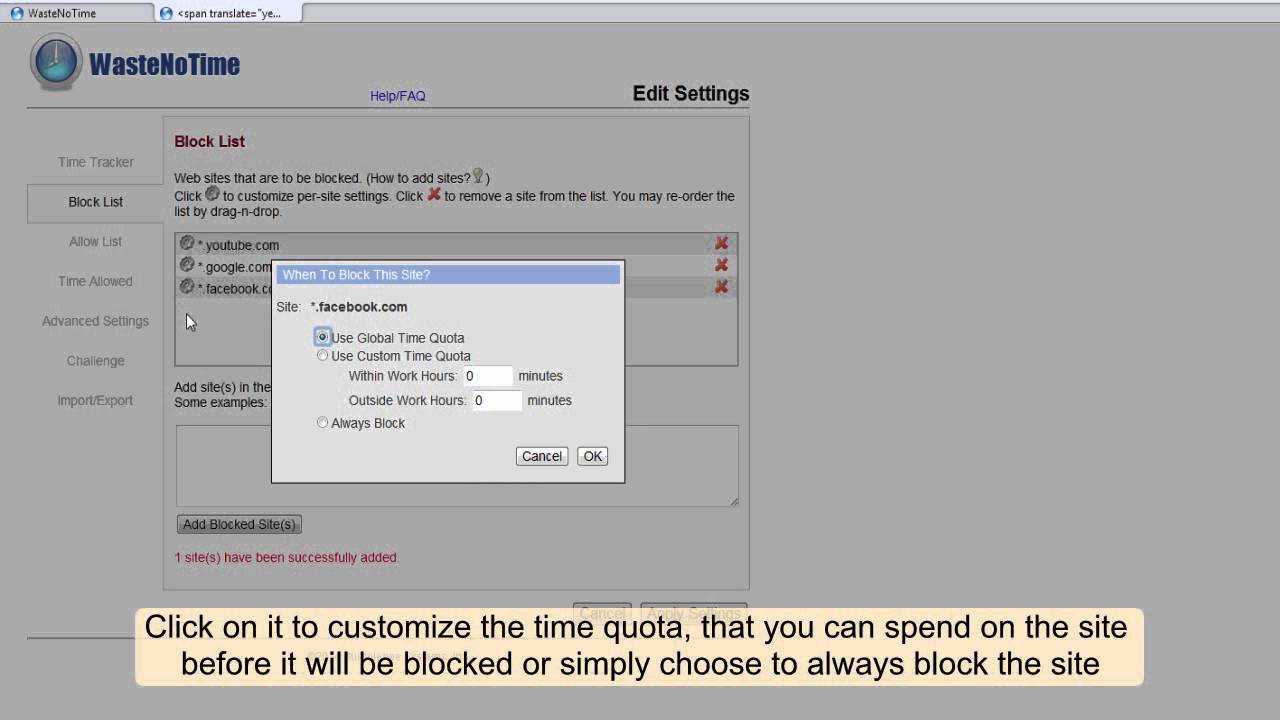Viewport: 1280px width, 720px height.
Task: Click the success message about added sites
Action: point(287,557)
